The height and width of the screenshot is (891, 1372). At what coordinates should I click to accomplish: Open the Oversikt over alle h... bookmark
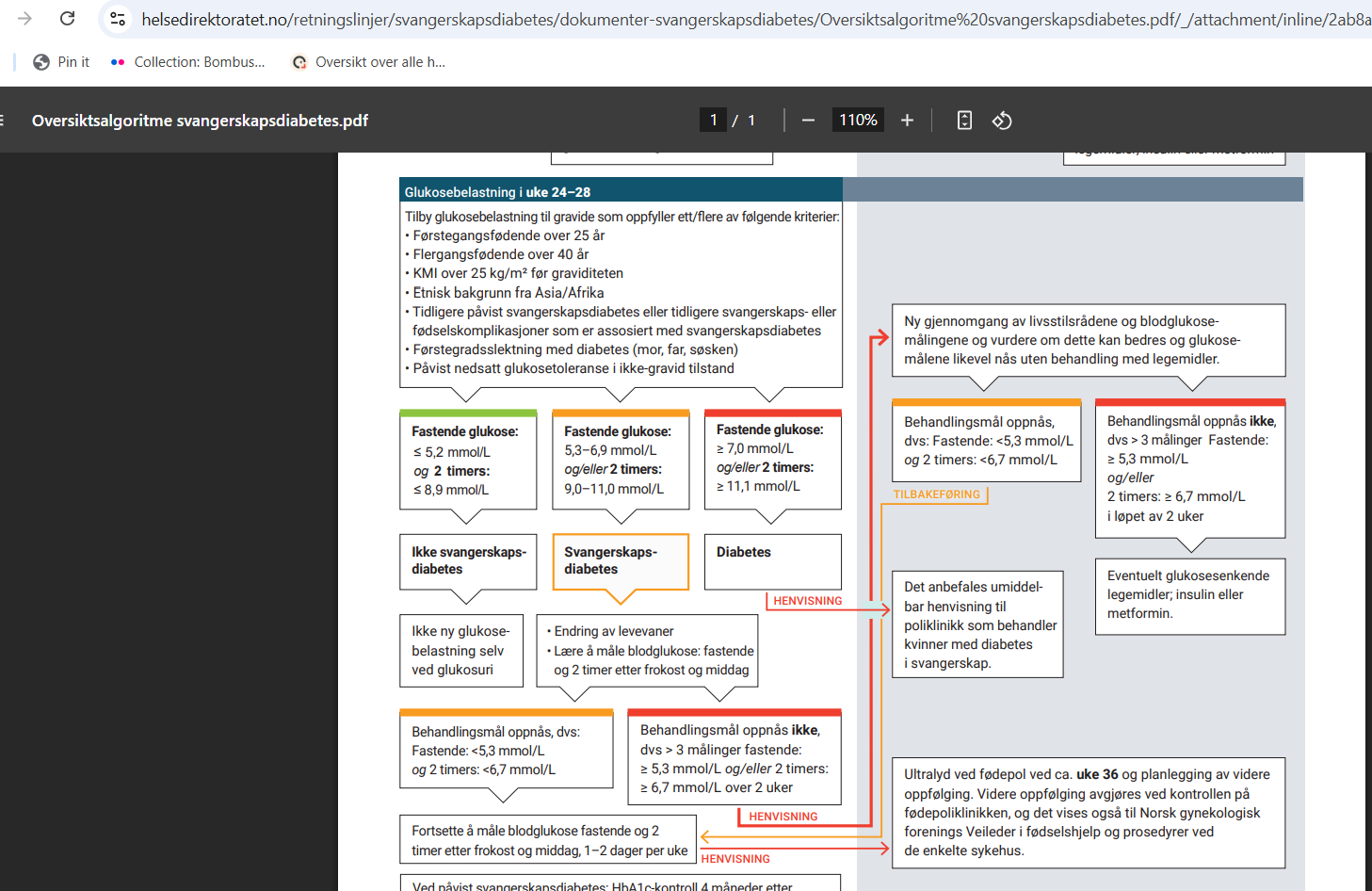369,62
